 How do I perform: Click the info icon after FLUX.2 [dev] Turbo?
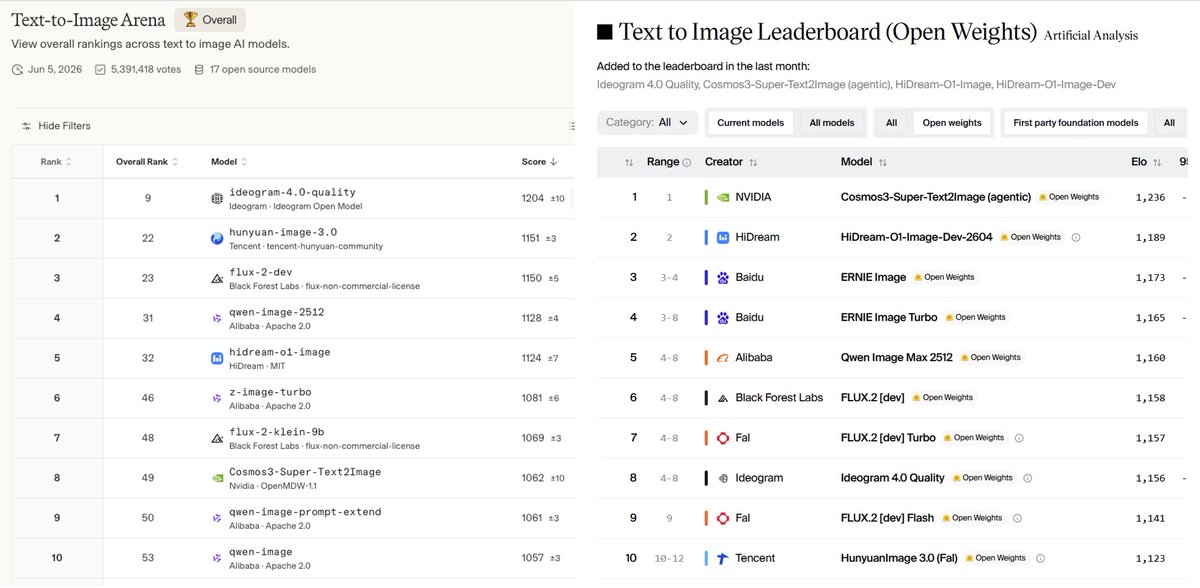tap(1019, 437)
